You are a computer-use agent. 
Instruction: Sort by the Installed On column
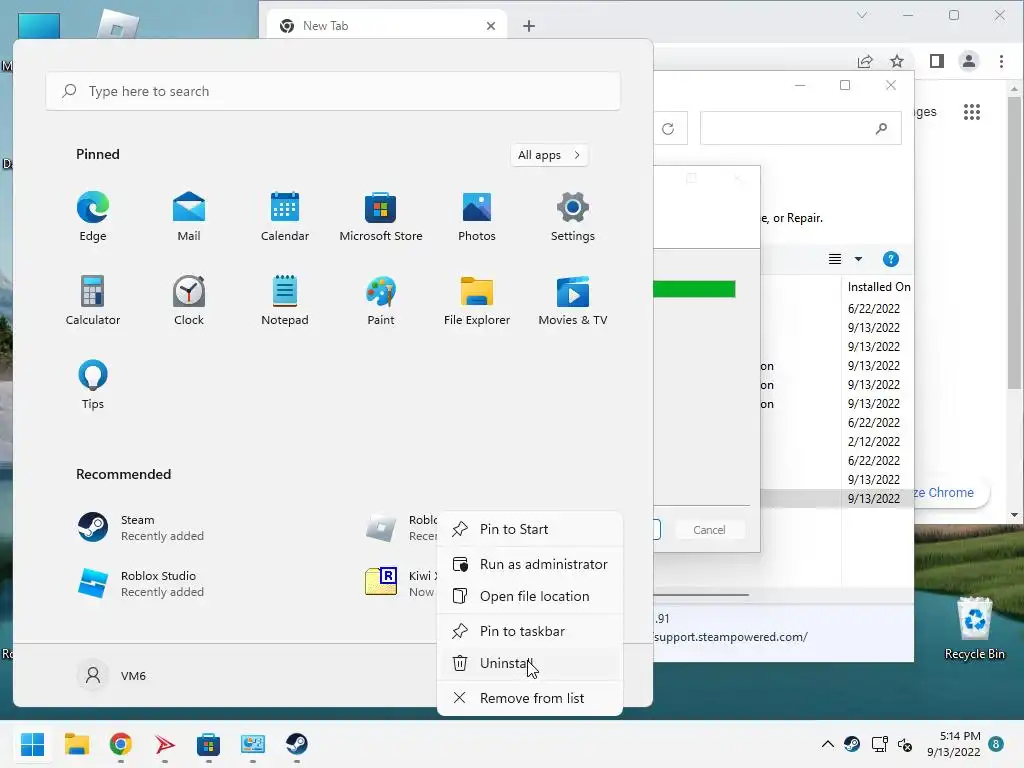coord(878,287)
